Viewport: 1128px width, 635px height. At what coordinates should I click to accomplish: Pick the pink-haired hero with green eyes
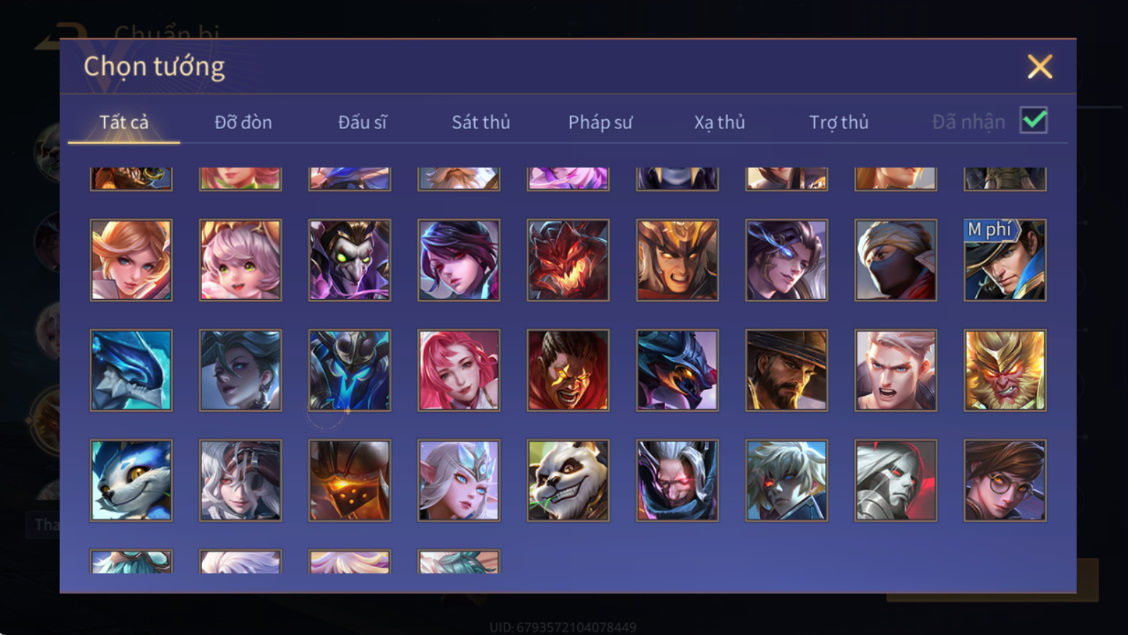(x=240, y=260)
